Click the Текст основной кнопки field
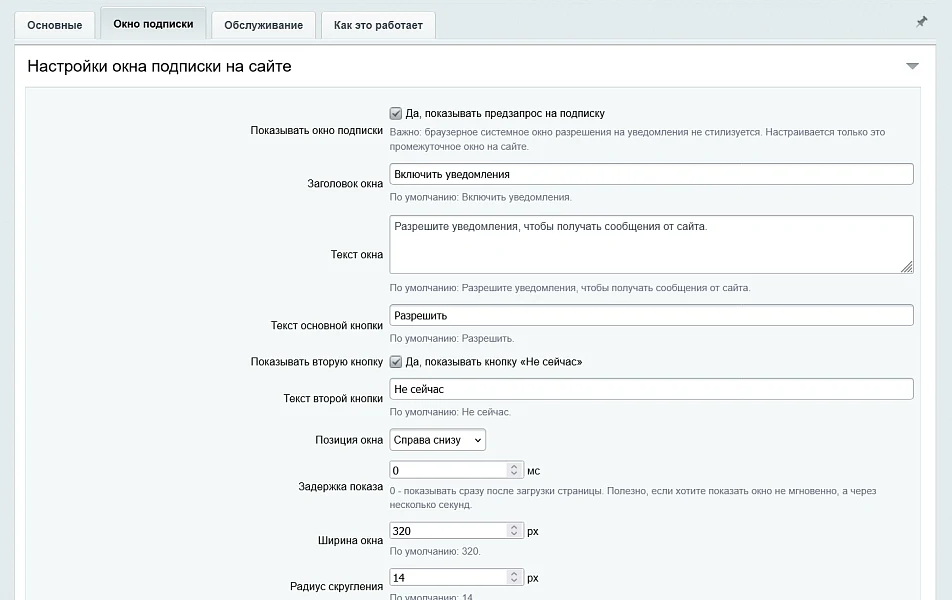The image size is (952, 600). 651,315
